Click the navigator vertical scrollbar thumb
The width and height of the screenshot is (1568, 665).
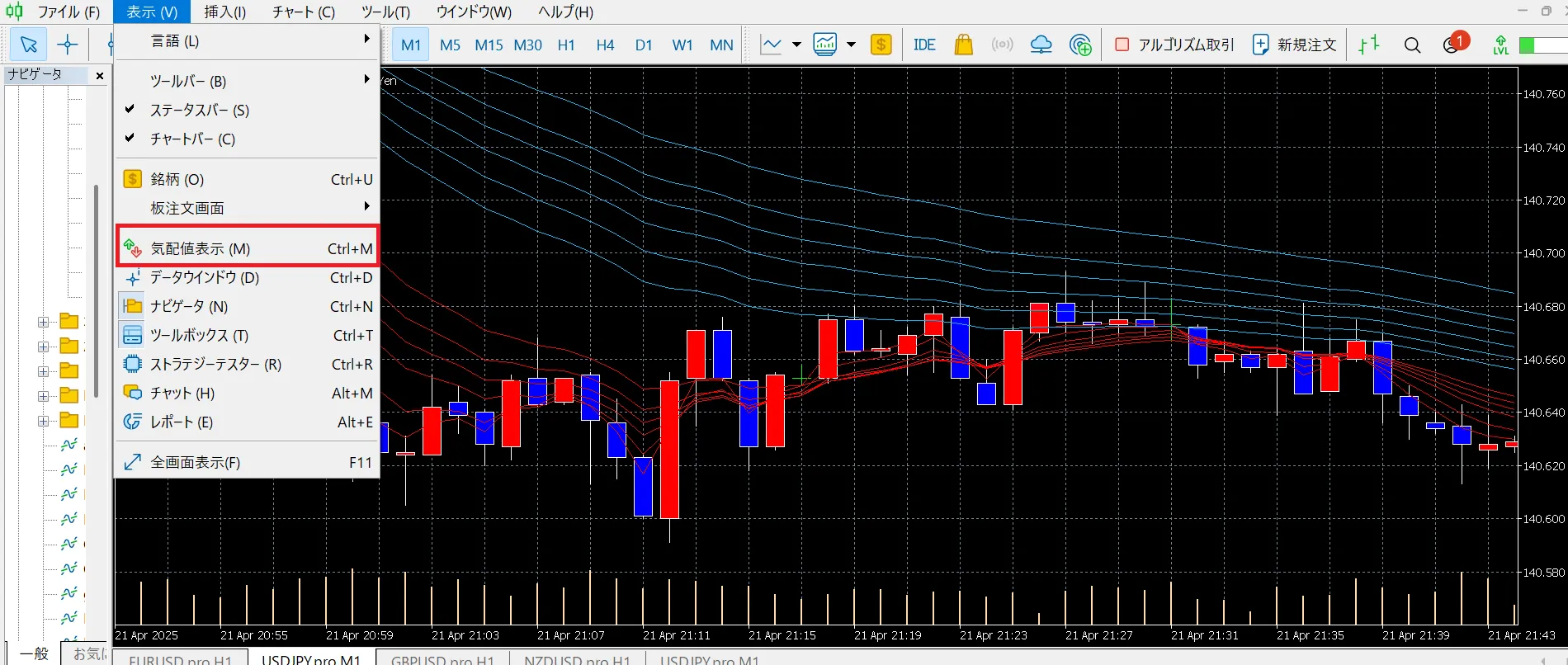96,291
